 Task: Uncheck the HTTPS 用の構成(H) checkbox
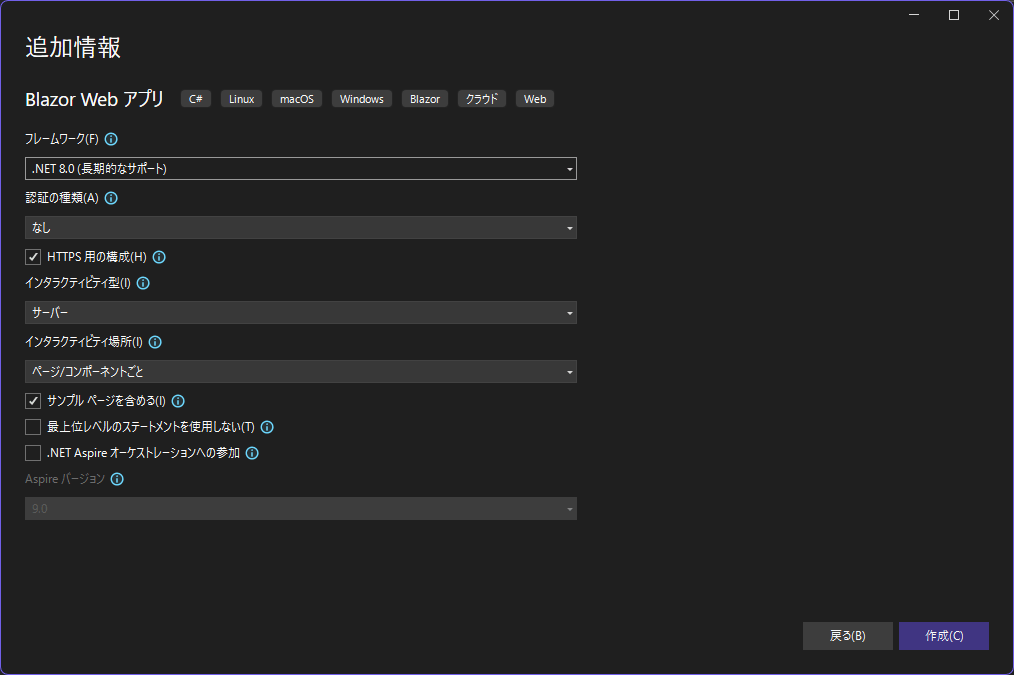click(33, 257)
